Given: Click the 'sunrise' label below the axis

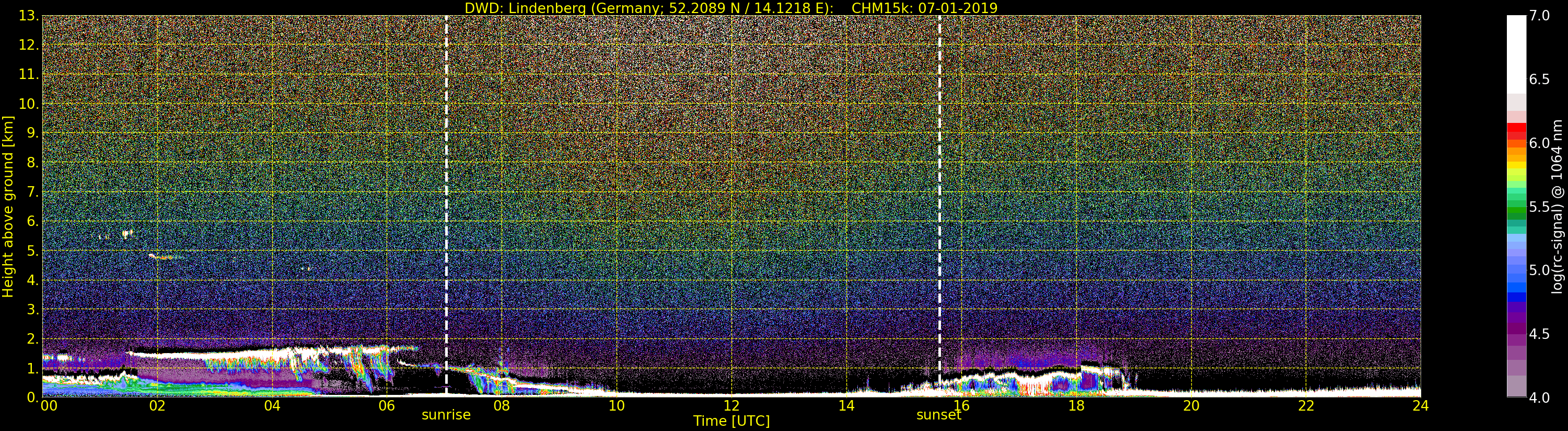Looking at the screenshot, I should point(446,415).
